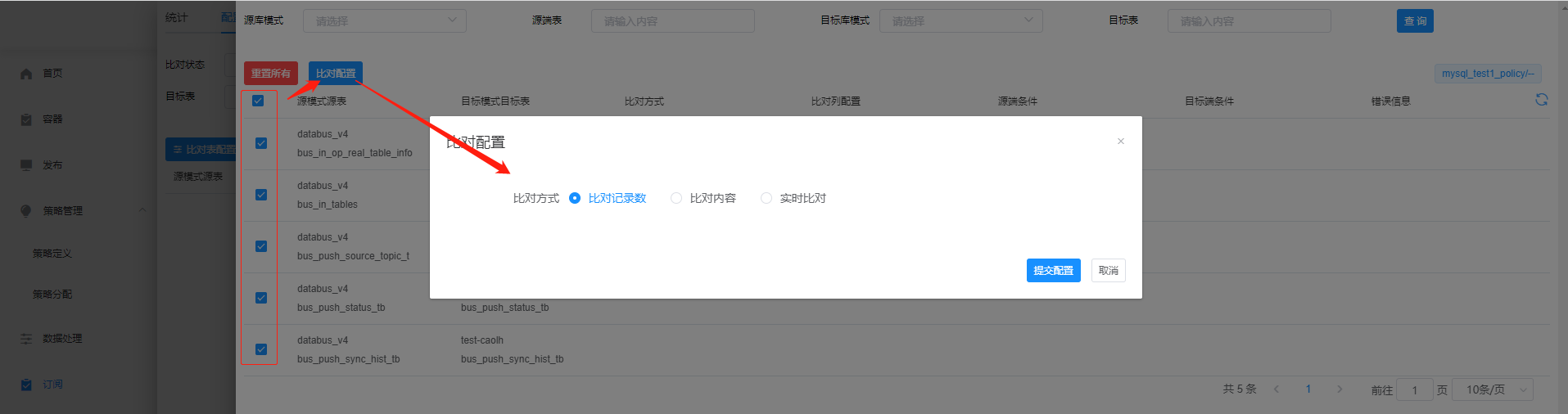Click the 订阅 subscription icon in sidebar
This screenshot has width=1568, height=414.
[x=26, y=385]
